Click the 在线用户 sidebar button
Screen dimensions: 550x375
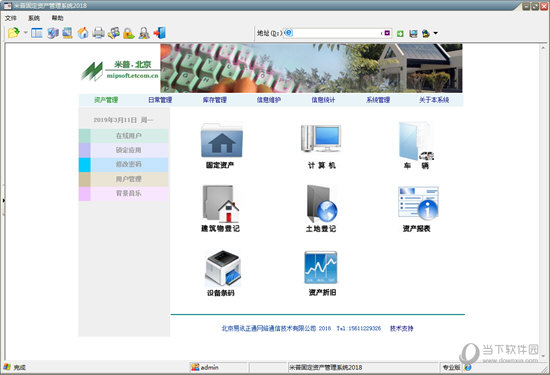coord(123,136)
